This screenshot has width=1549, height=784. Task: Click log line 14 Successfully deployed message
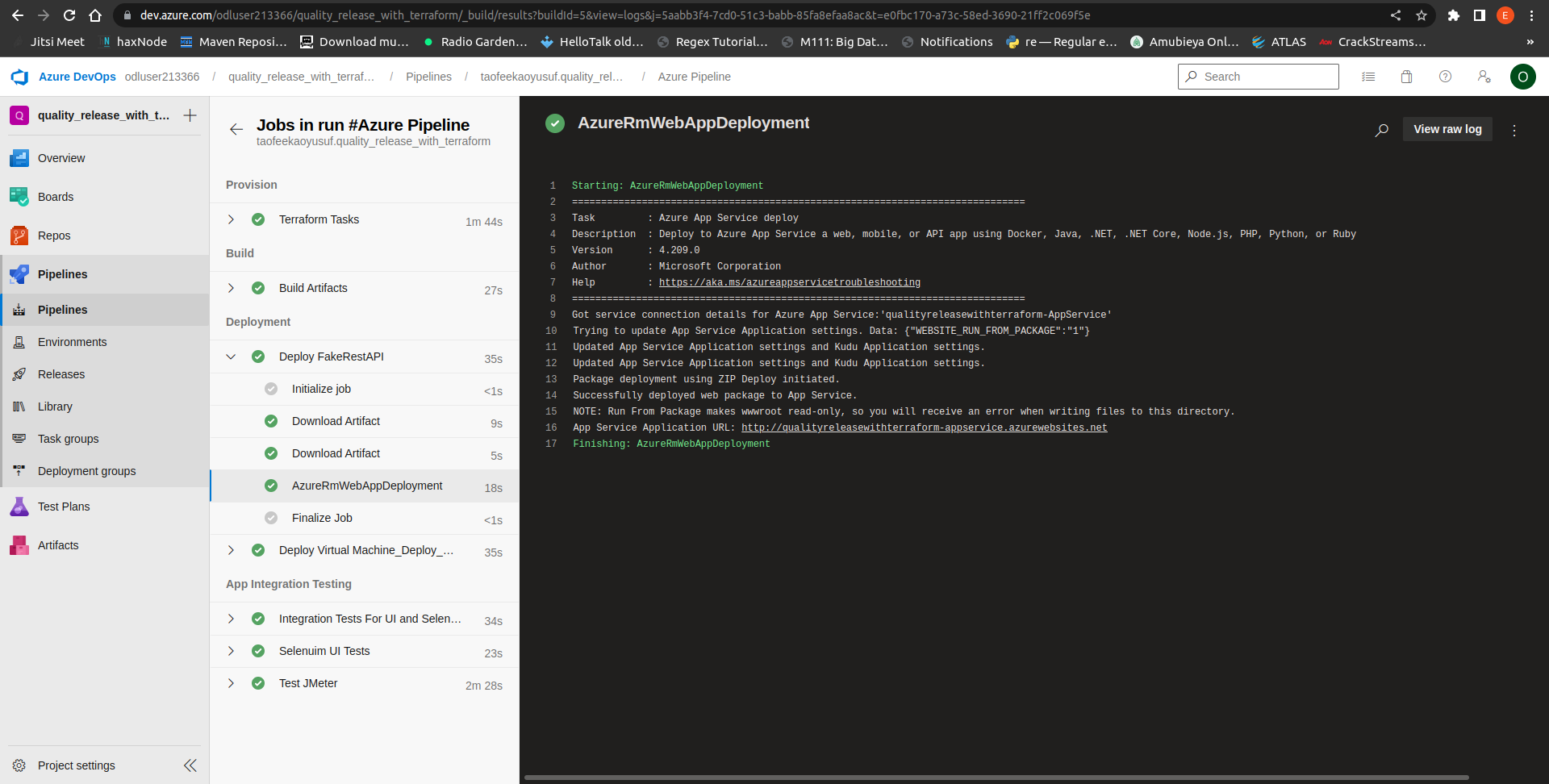click(714, 395)
